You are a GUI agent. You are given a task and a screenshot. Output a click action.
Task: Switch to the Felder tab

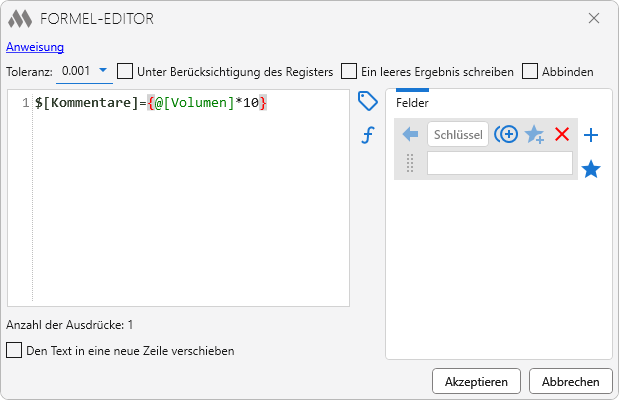412,103
